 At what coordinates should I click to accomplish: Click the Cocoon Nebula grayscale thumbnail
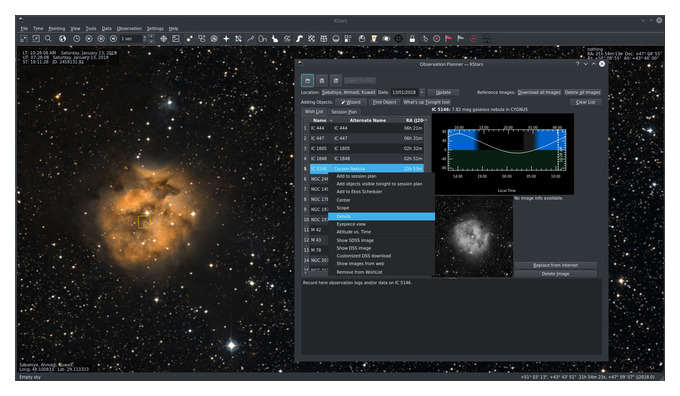(474, 236)
